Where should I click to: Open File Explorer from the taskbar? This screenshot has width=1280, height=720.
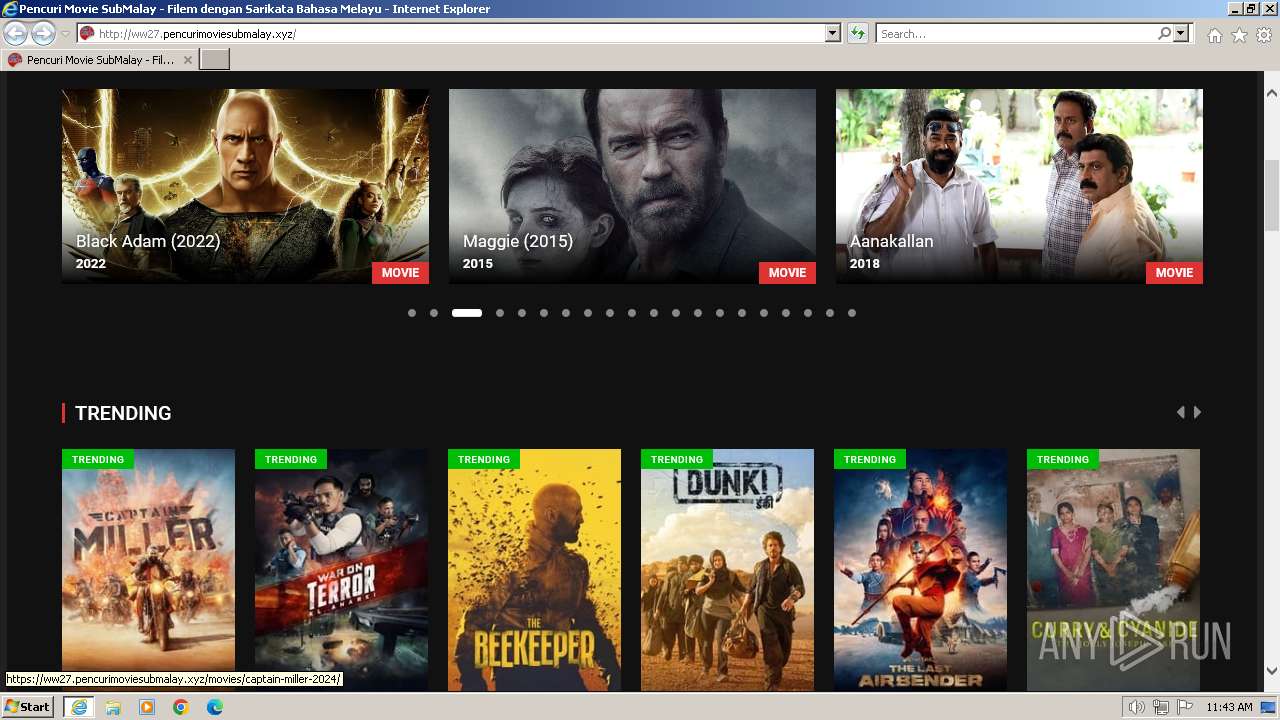tap(113, 707)
